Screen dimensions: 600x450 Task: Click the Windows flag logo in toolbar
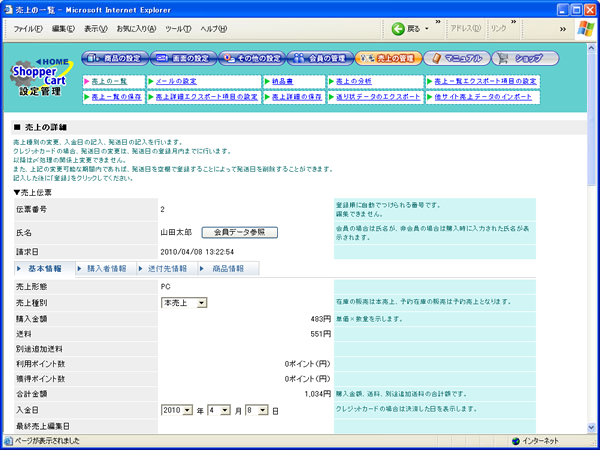coord(586,29)
